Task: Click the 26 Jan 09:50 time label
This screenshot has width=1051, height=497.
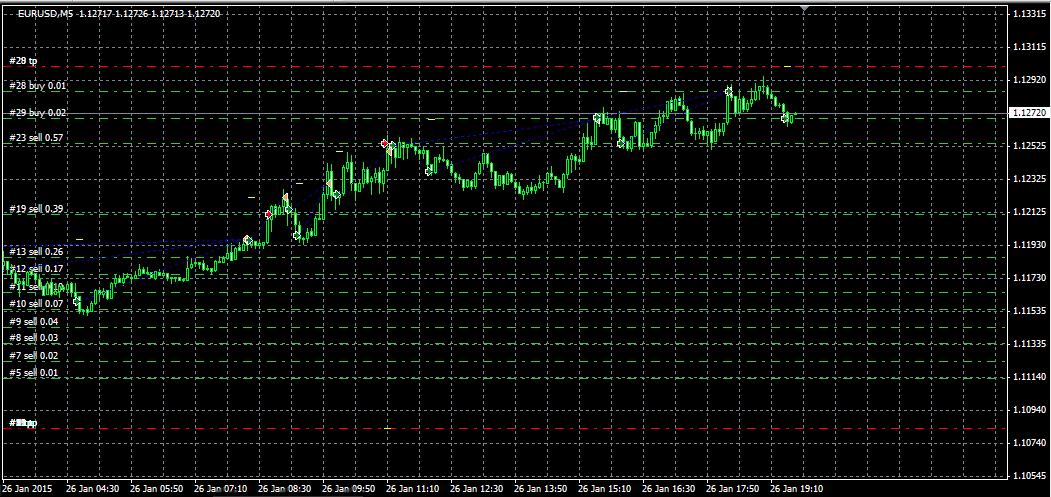Action: (x=349, y=489)
